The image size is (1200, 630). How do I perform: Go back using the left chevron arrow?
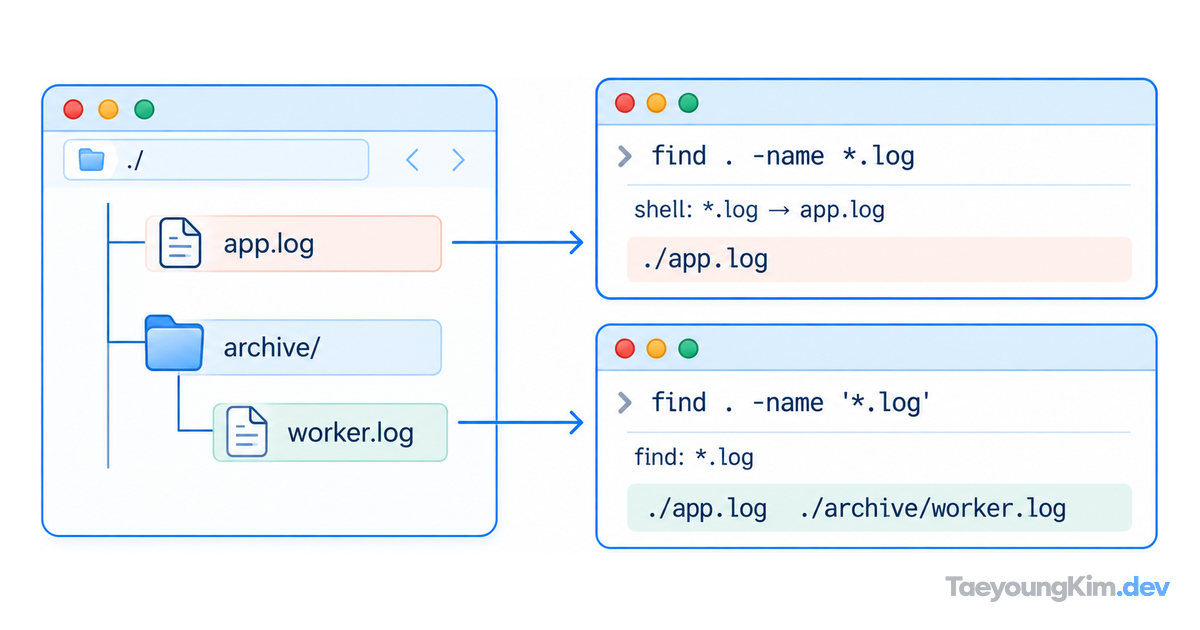click(x=412, y=160)
